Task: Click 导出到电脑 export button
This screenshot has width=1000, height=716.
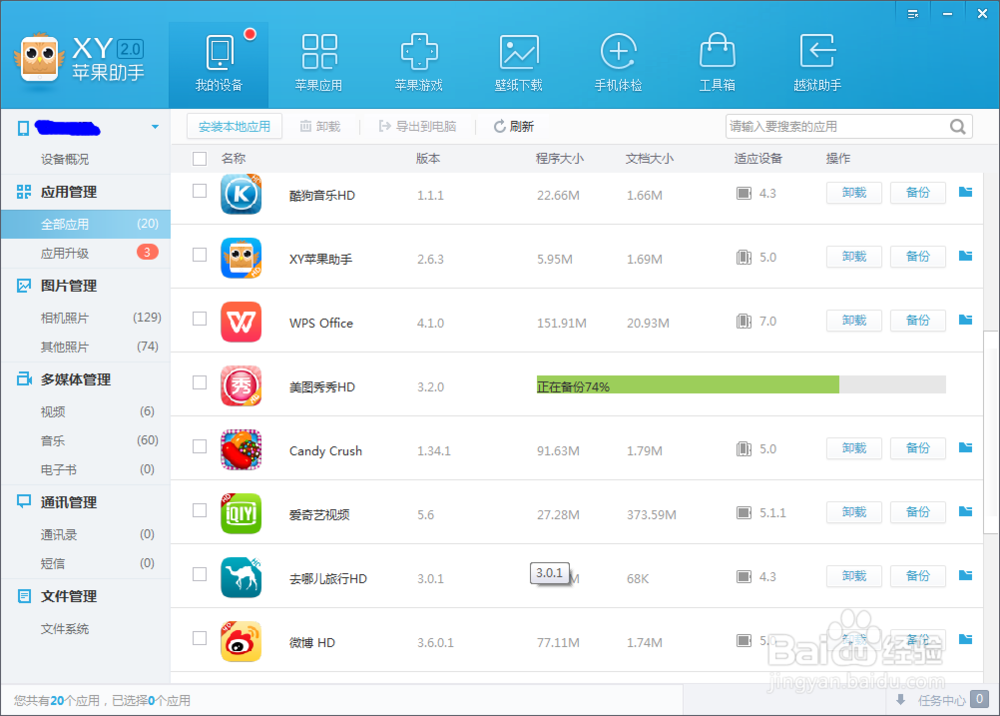Action: pos(418,126)
